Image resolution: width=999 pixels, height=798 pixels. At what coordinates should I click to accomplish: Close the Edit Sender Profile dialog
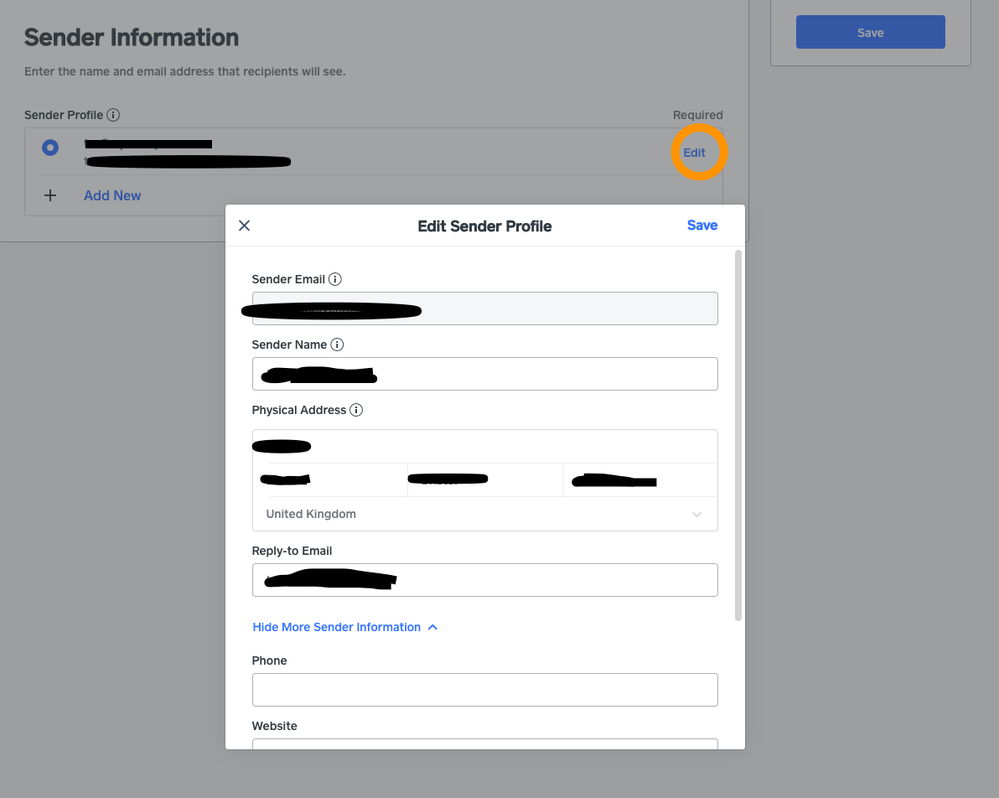coord(244,226)
